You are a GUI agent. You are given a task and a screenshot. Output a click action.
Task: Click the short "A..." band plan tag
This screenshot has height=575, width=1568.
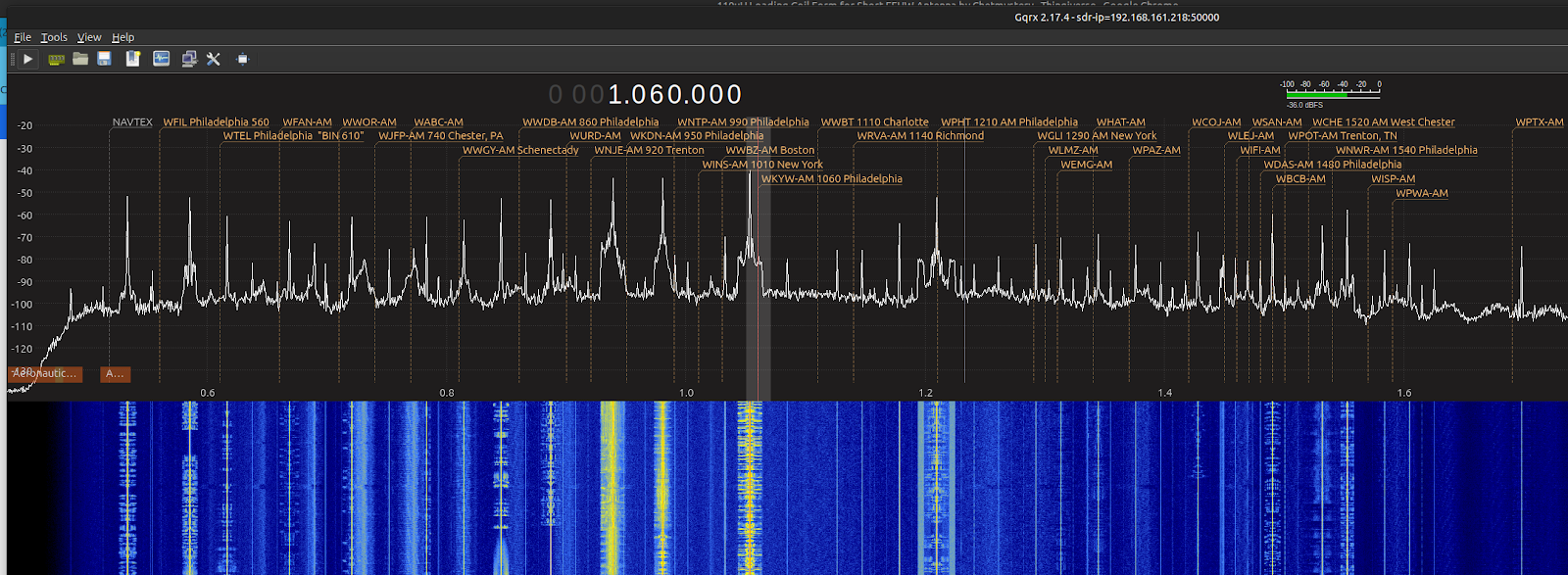click(x=116, y=374)
